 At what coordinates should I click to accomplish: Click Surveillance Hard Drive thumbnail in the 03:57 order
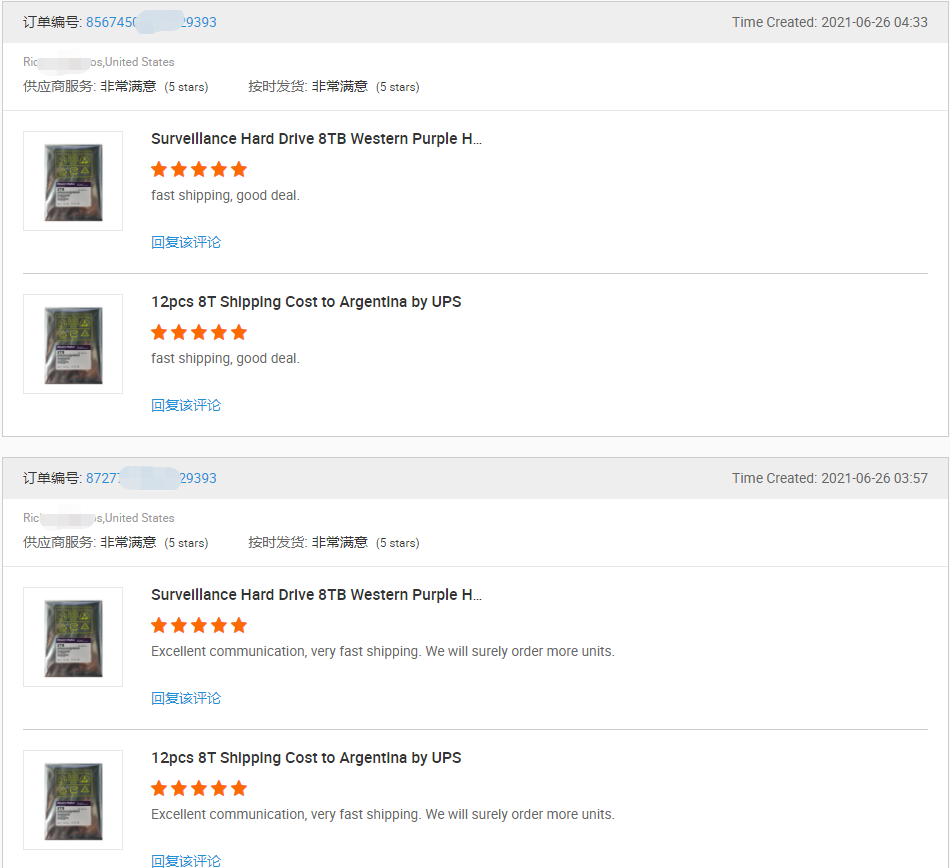pos(73,637)
